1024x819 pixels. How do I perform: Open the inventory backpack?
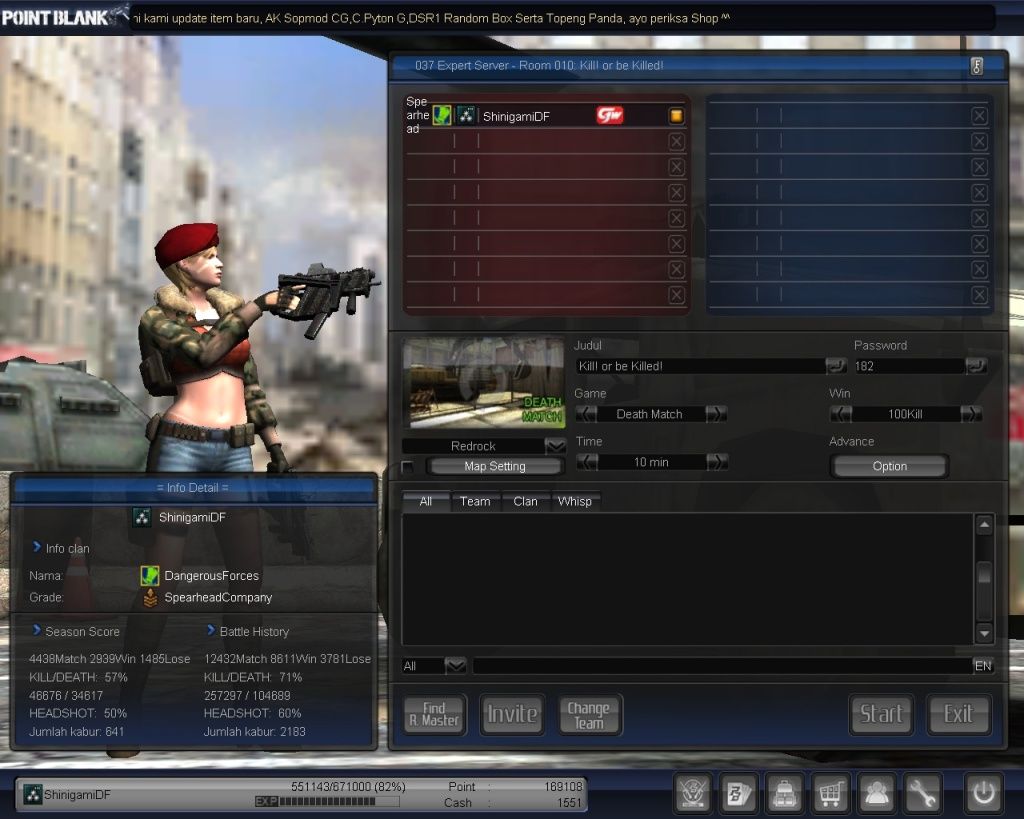[x=784, y=794]
